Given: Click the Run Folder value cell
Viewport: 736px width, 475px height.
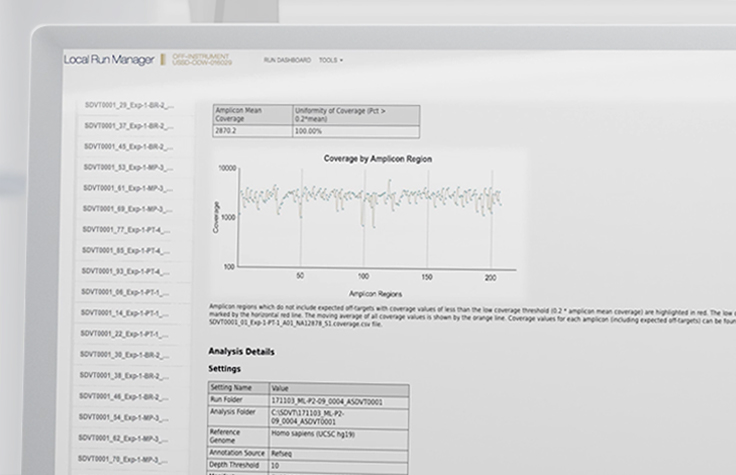Looking at the screenshot, I should coord(338,401).
